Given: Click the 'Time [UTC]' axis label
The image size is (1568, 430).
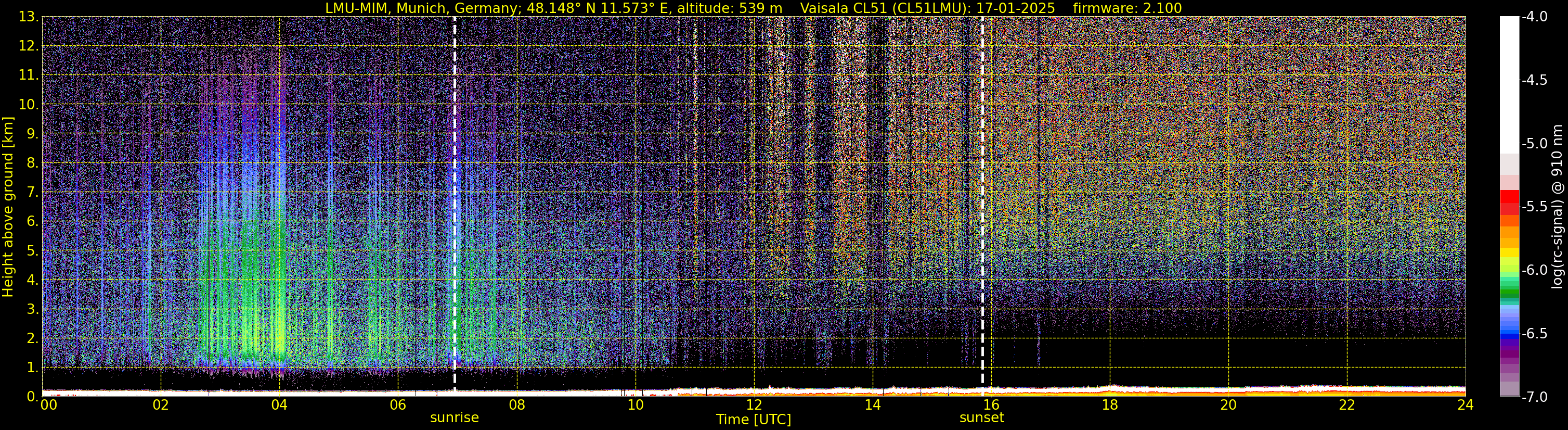Looking at the screenshot, I should (754, 420).
